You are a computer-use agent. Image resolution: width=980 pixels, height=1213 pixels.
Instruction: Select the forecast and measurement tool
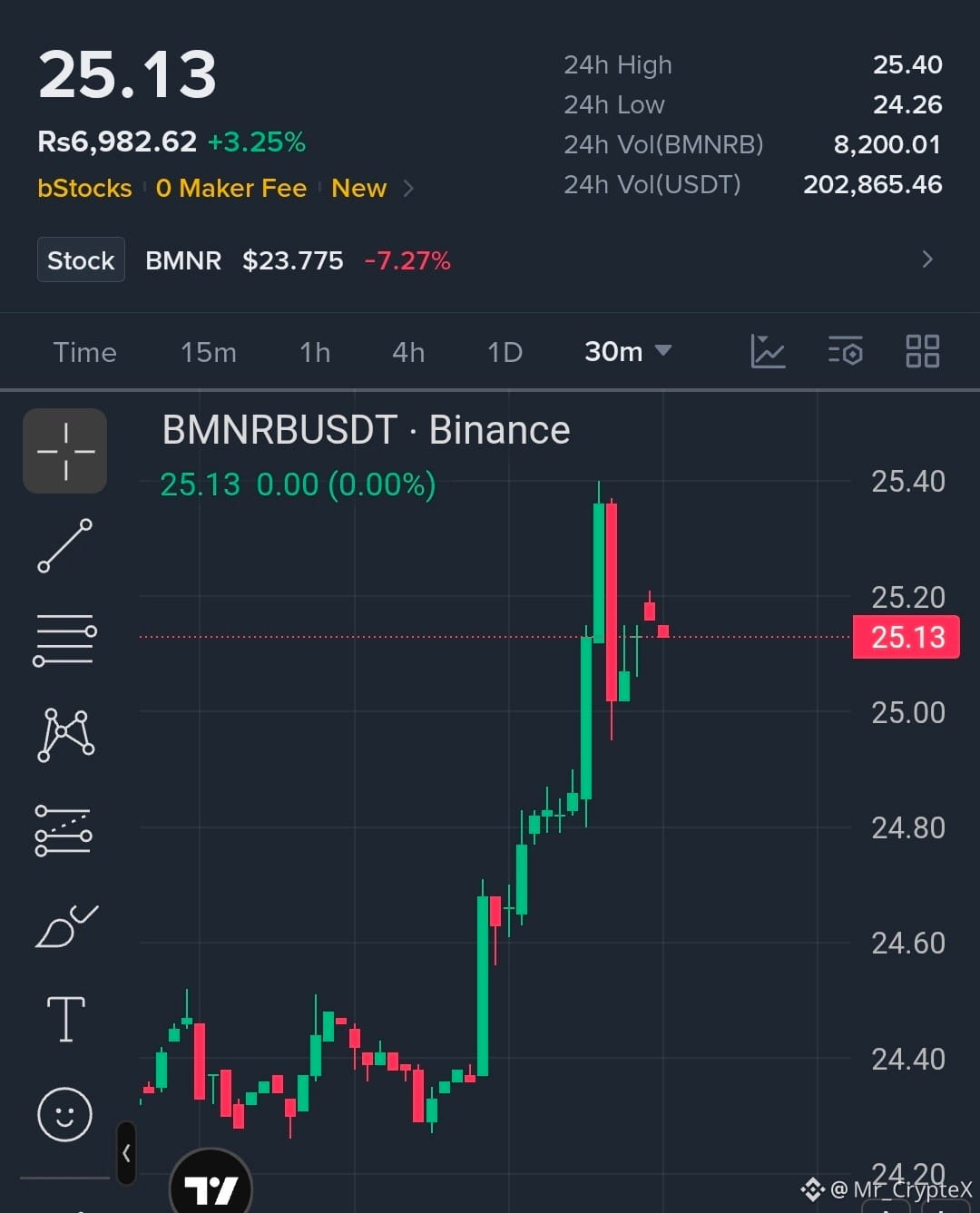click(64, 830)
